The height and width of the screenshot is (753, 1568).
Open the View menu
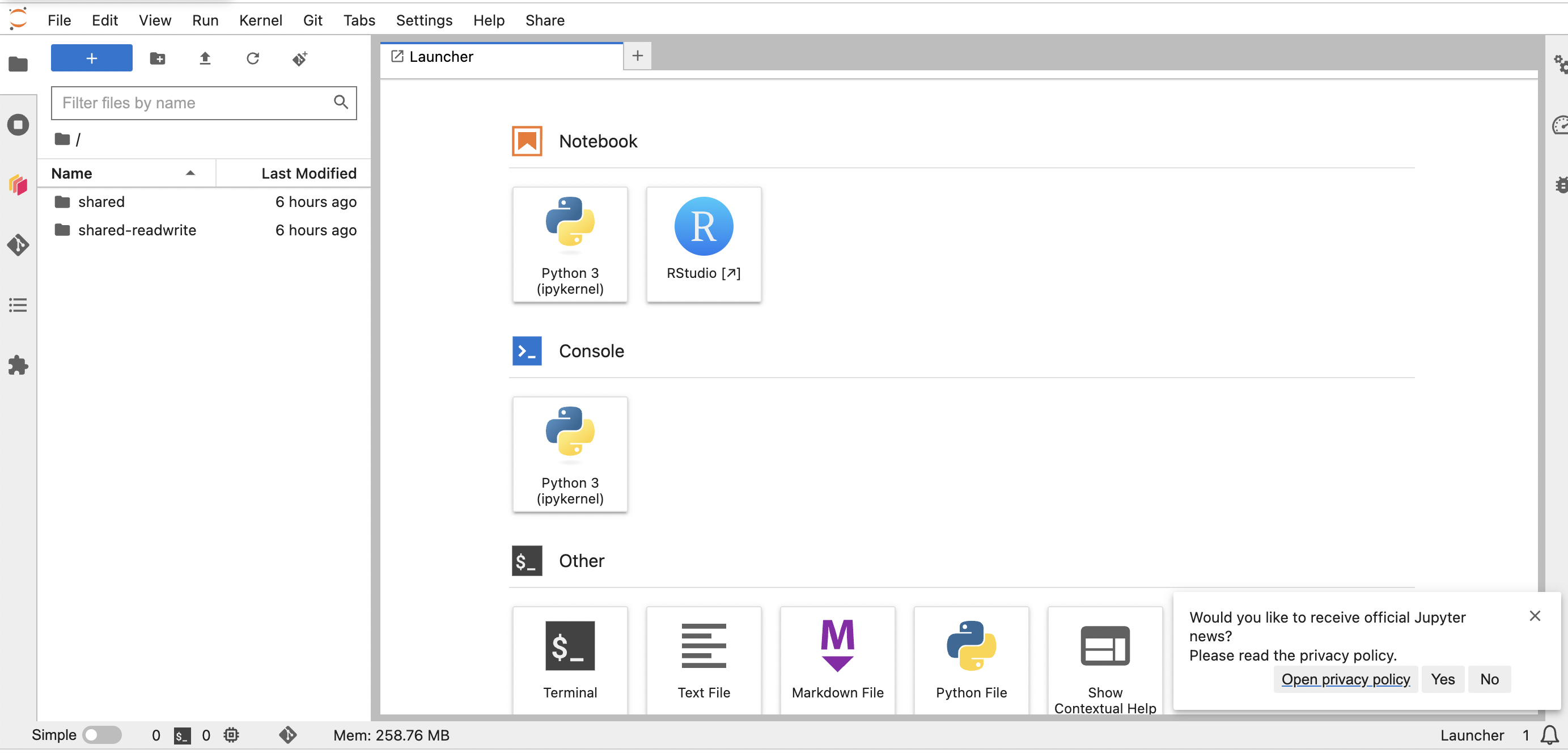pyautogui.click(x=155, y=20)
